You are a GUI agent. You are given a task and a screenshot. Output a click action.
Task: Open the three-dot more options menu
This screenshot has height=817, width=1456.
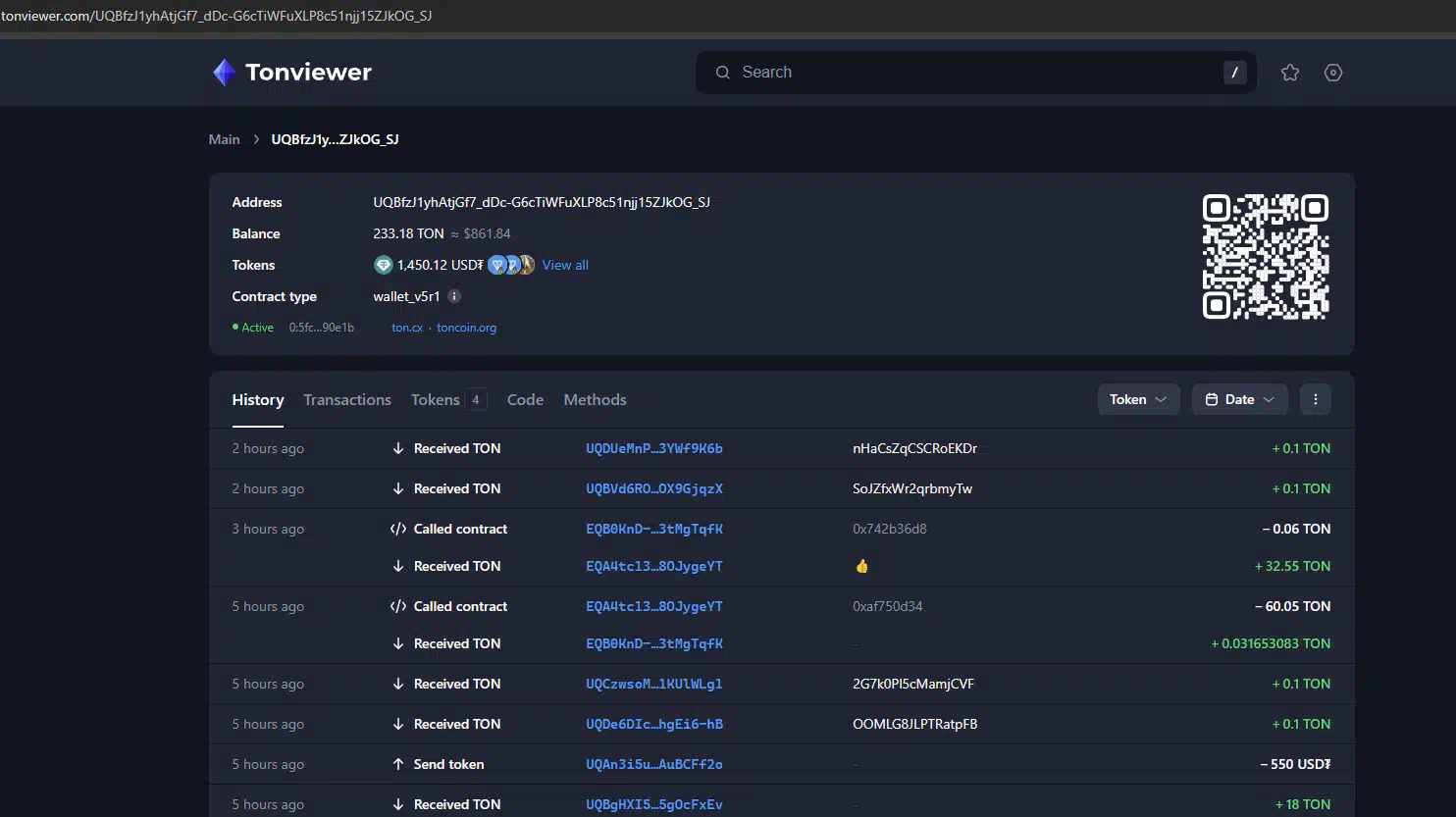(x=1316, y=399)
